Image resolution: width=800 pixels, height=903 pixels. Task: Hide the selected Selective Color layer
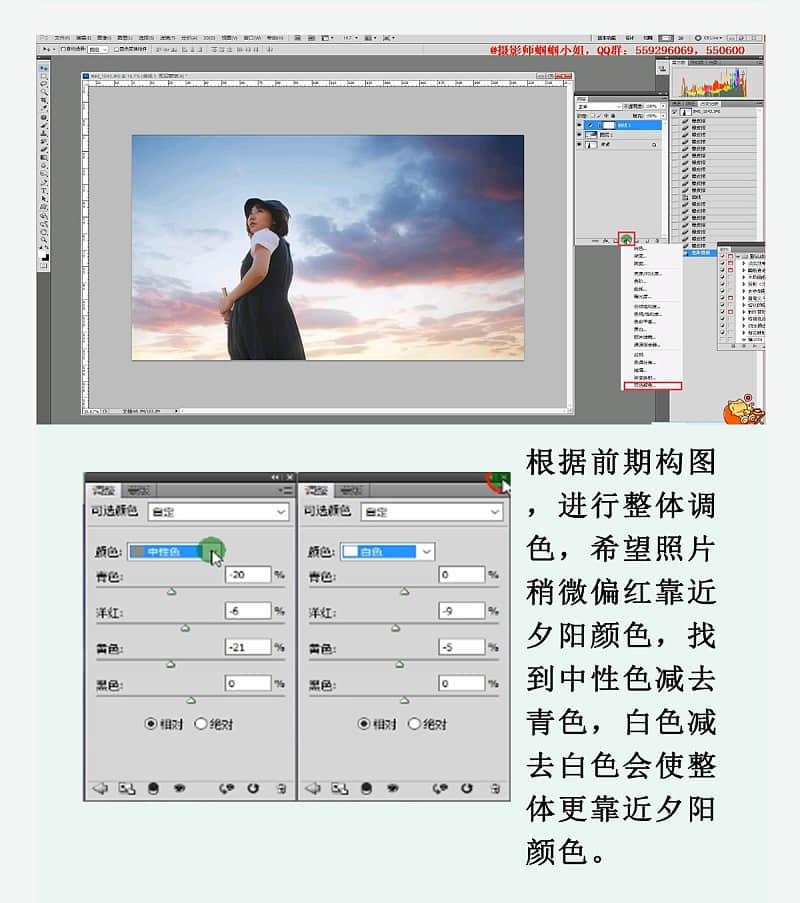click(x=579, y=125)
